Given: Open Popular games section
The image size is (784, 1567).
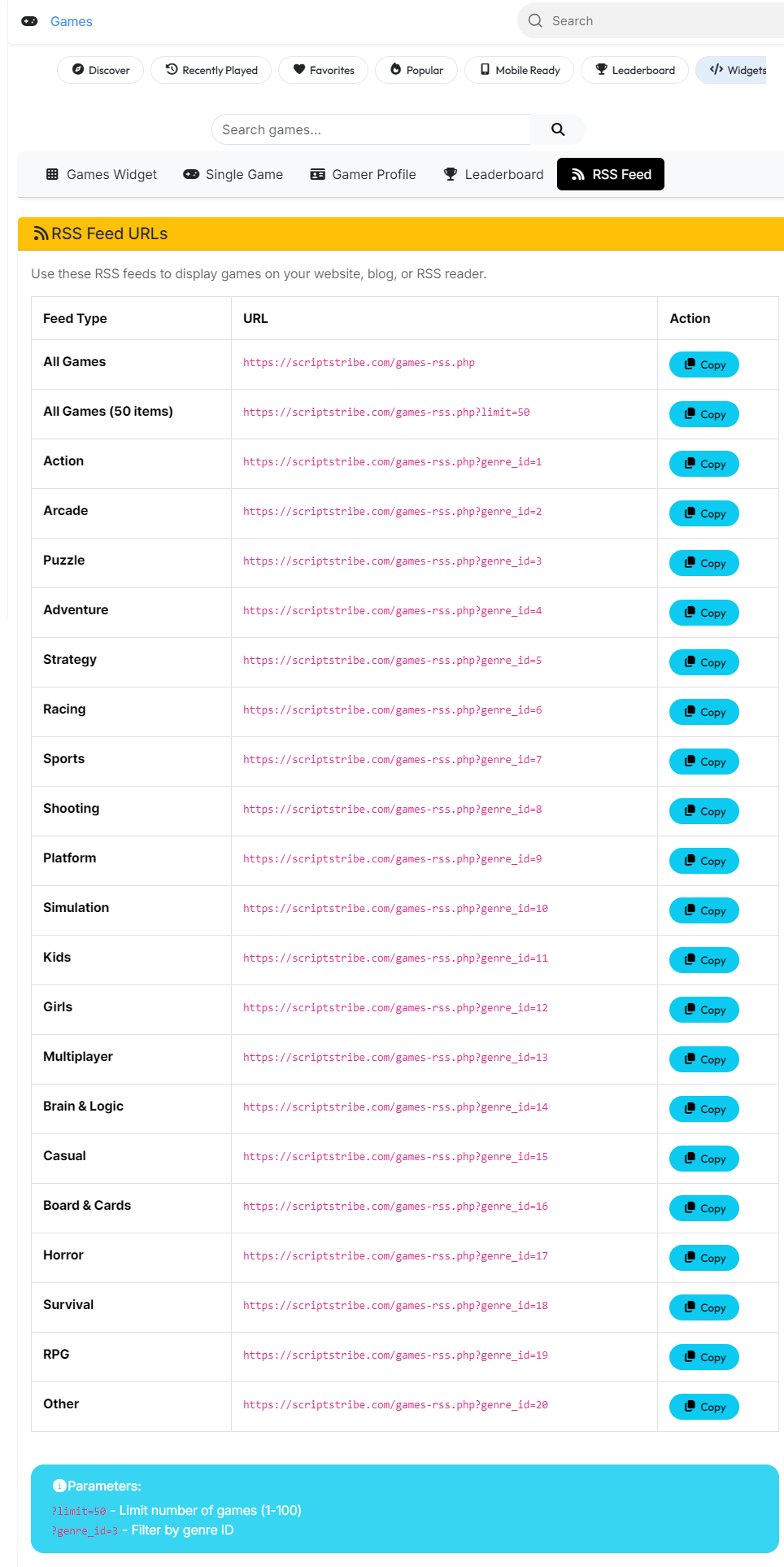Looking at the screenshot, I should pyautogui.click(x=416, y=70).
